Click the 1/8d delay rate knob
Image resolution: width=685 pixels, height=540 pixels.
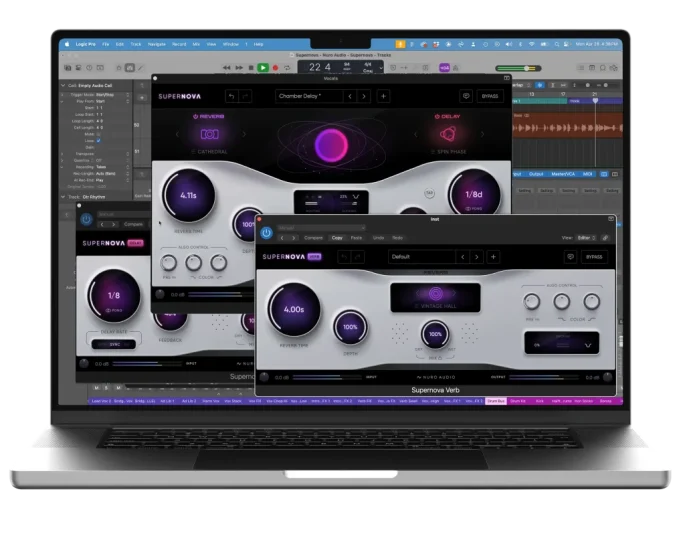point(474,194)
